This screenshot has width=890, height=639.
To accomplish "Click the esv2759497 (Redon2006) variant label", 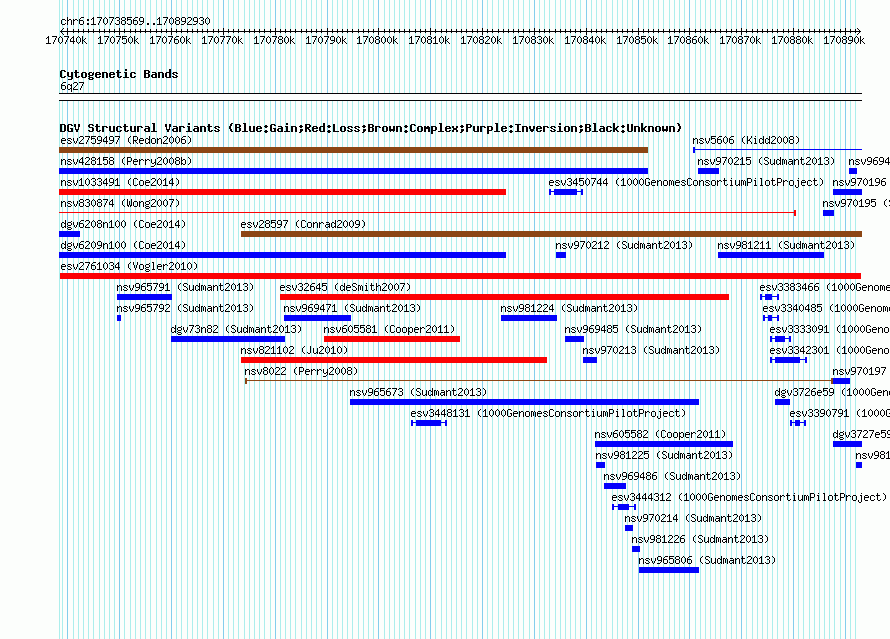I will 126,140.
